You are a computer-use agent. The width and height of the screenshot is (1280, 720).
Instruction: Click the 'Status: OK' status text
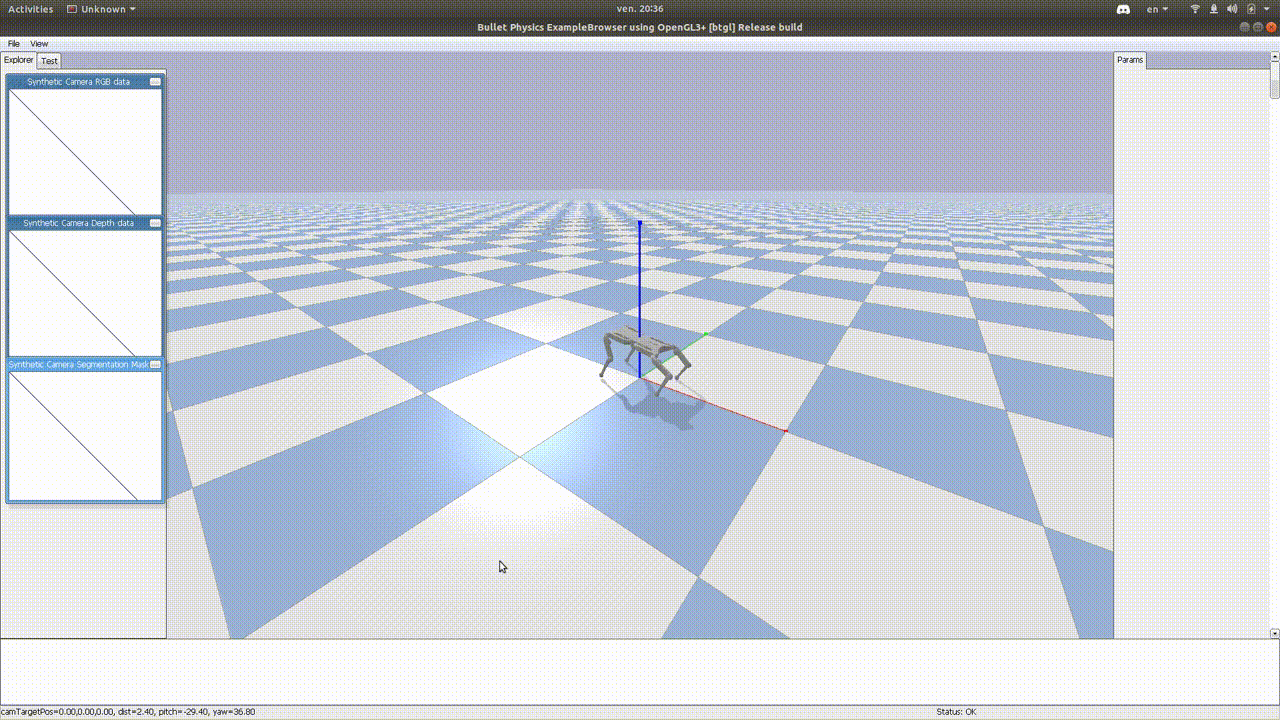click(956, 712)
